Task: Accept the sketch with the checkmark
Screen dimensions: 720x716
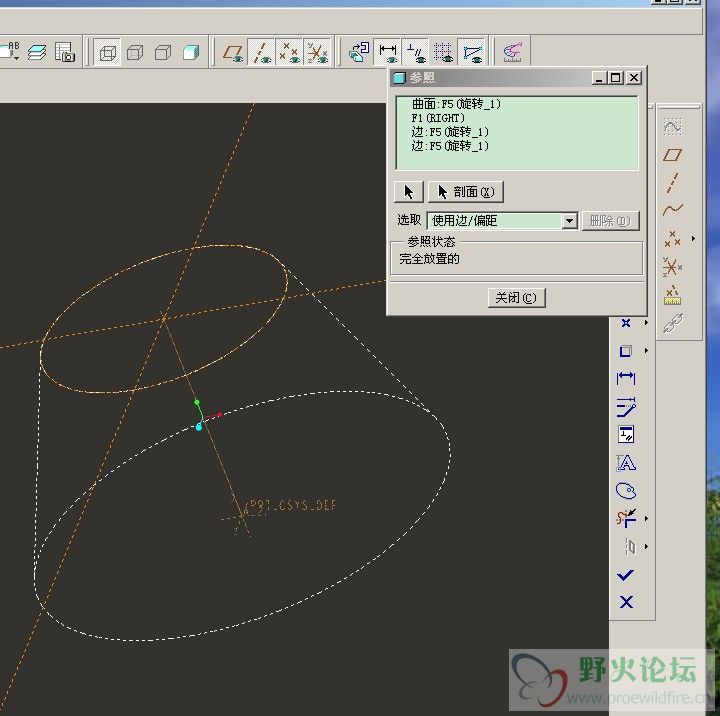Action: 626,574
